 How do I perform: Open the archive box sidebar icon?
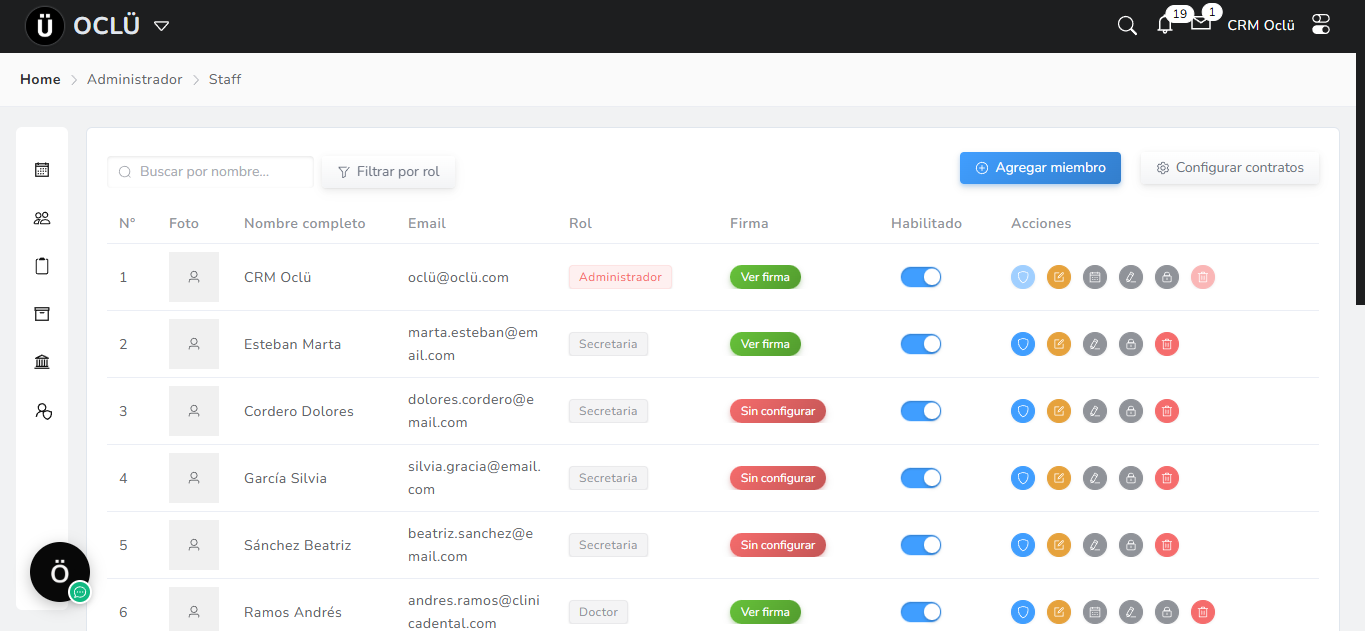[42, 314]
